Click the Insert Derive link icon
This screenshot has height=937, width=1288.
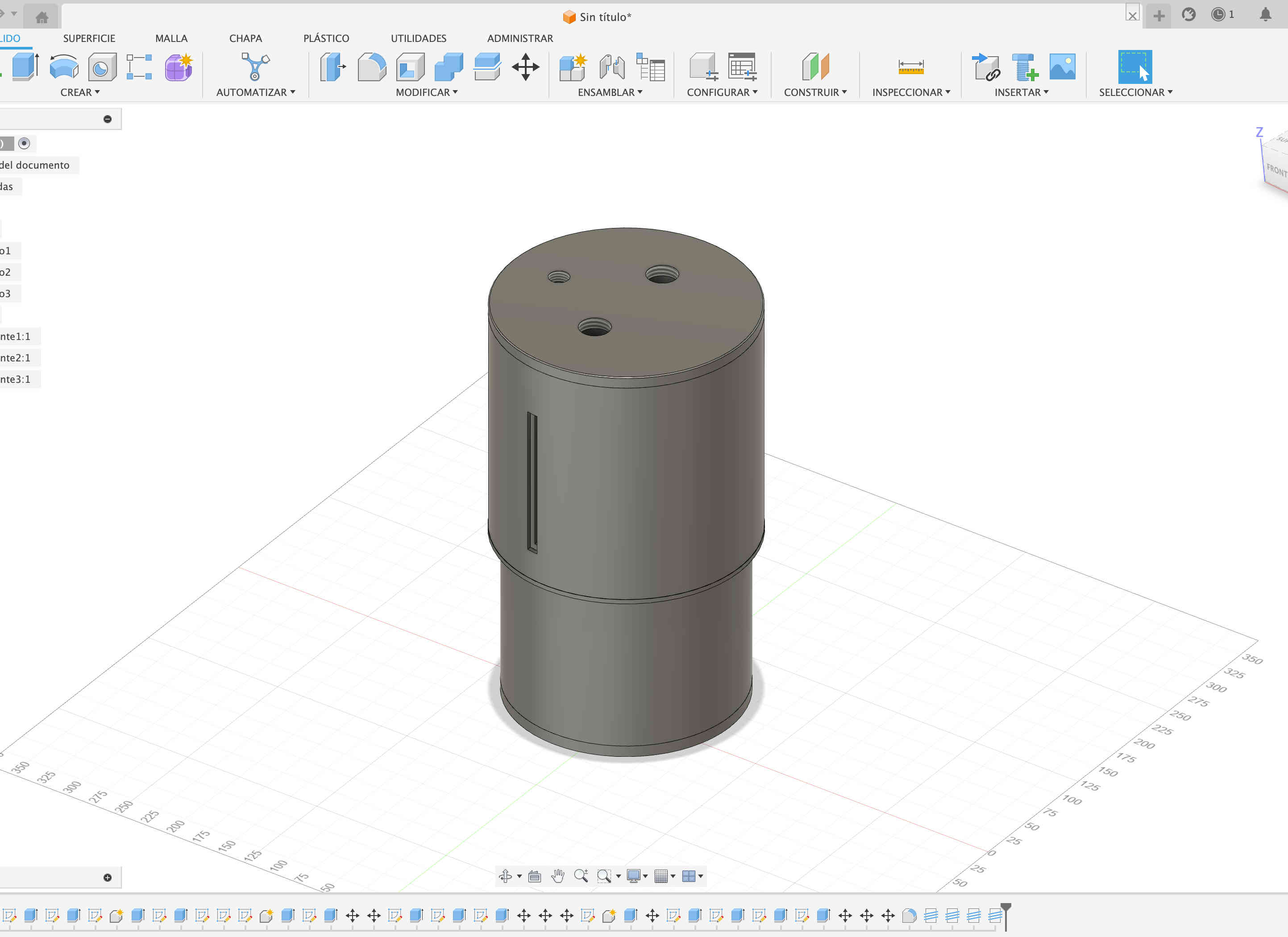[986, 66]
